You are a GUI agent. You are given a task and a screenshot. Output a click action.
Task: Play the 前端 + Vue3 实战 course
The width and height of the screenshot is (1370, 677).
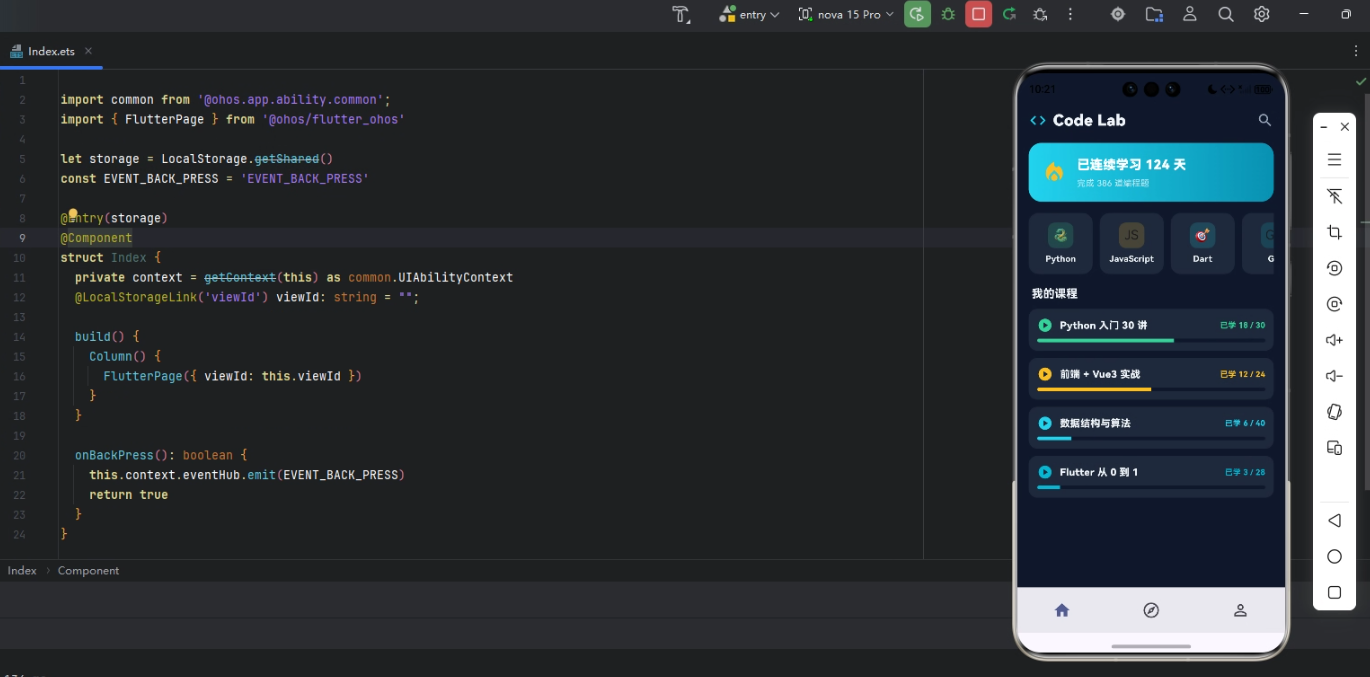pyautogui.click(x=1045, y=374)
